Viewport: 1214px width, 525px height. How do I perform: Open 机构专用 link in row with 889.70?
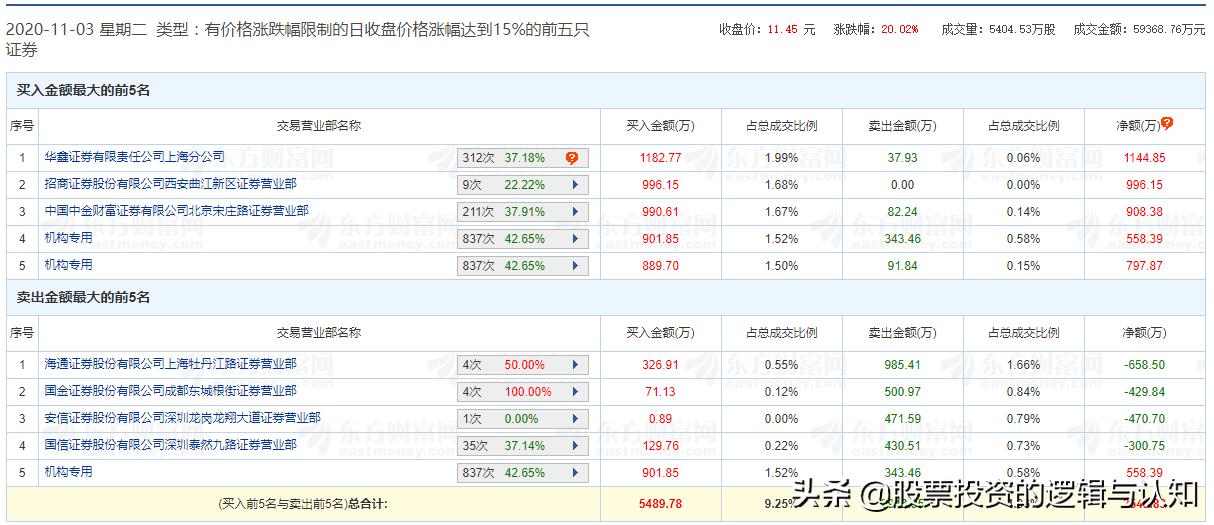pyautogui.click(x=68, y=265)
